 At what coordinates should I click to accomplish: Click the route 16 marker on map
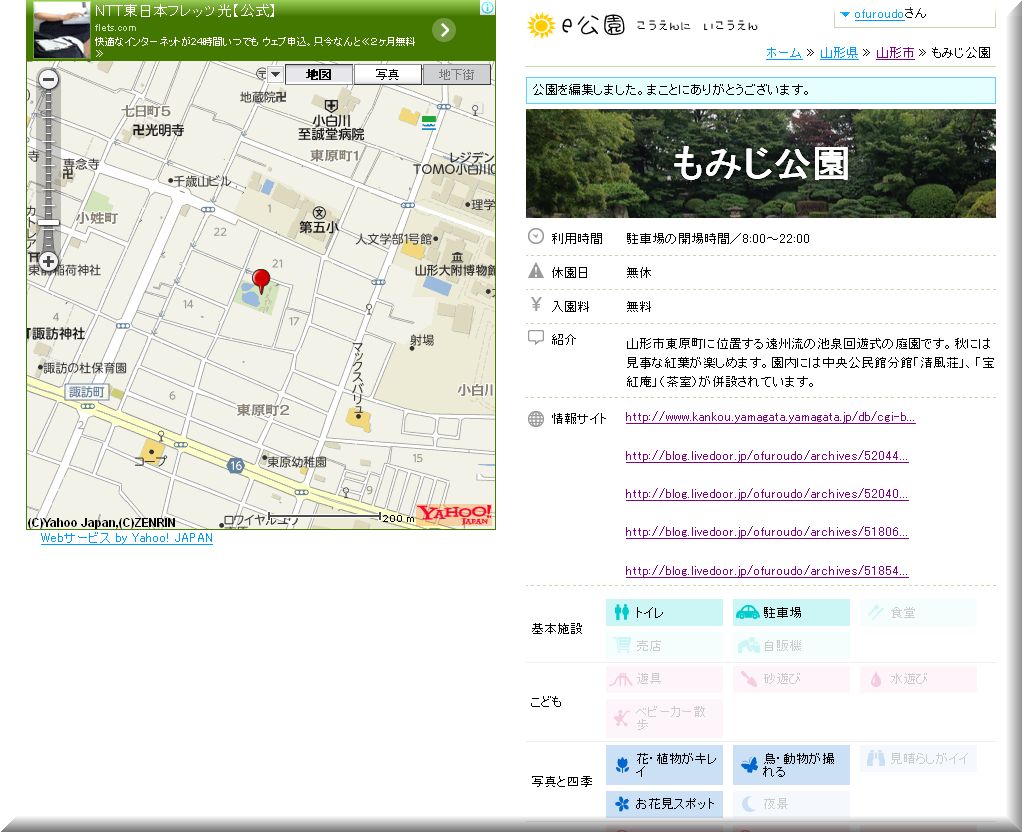pyautogui.click(x=236, y=466)
